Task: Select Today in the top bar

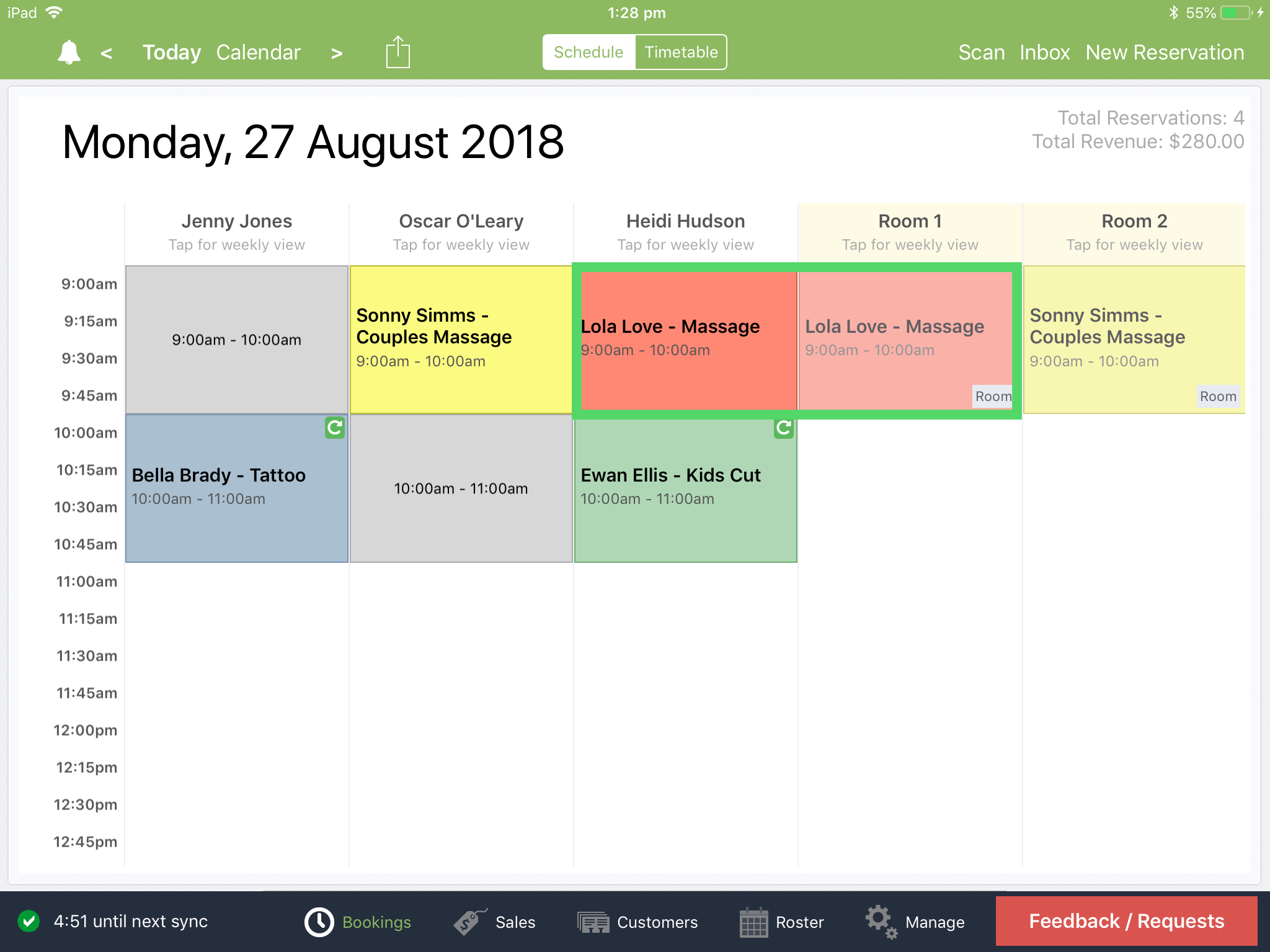Action: pos(171,52)
